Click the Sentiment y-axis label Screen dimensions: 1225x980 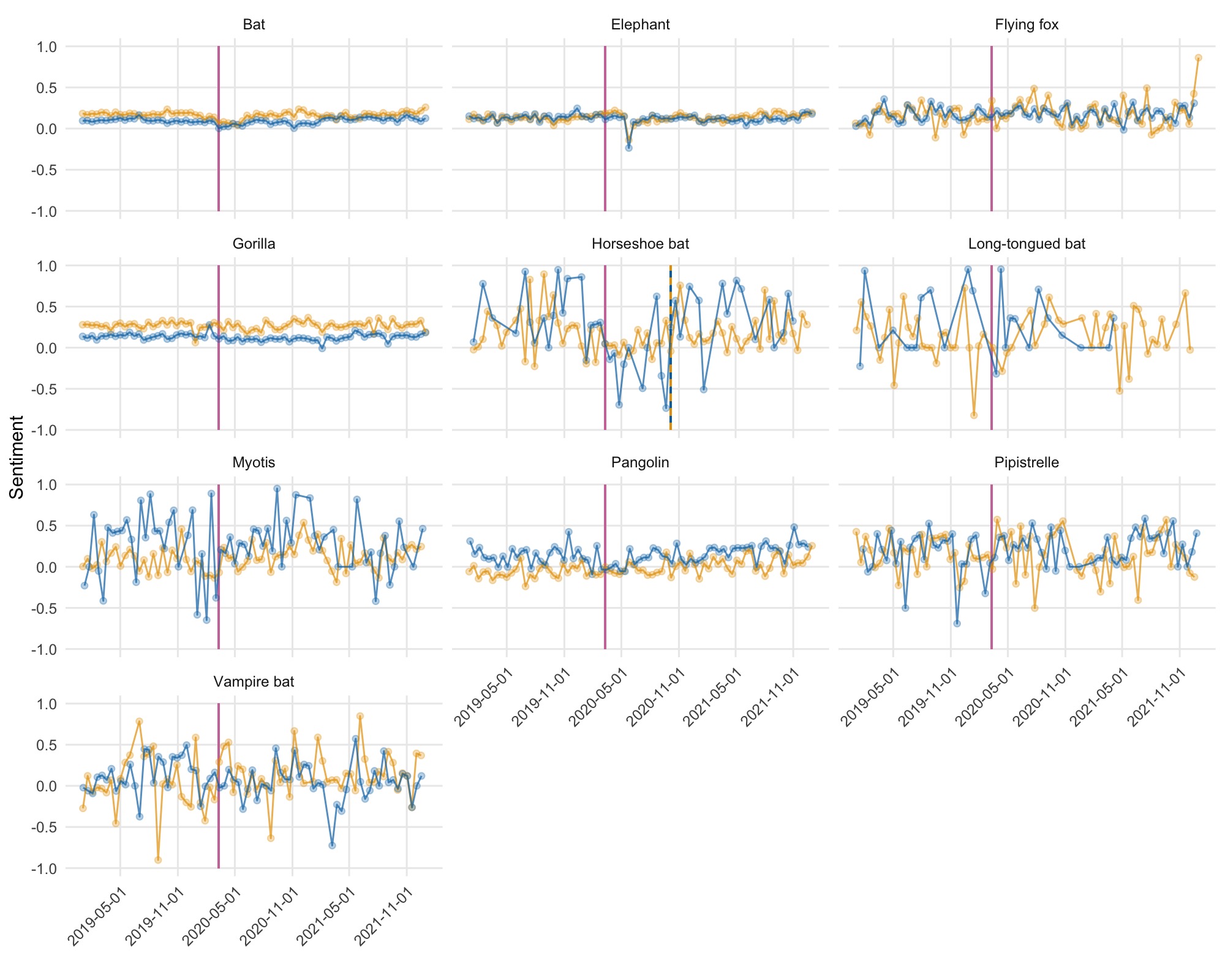coord(17,457)
